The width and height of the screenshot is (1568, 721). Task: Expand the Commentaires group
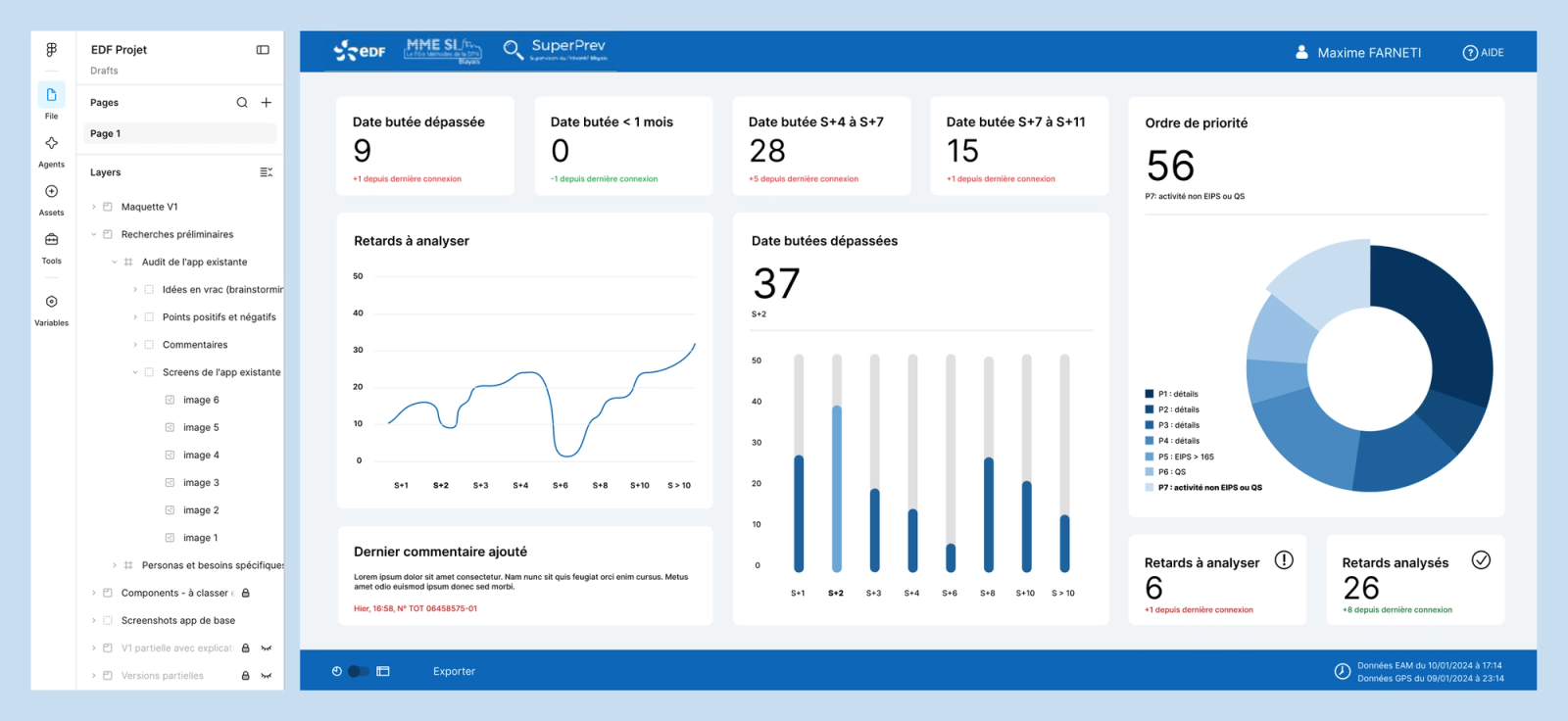tap(135, 345)
